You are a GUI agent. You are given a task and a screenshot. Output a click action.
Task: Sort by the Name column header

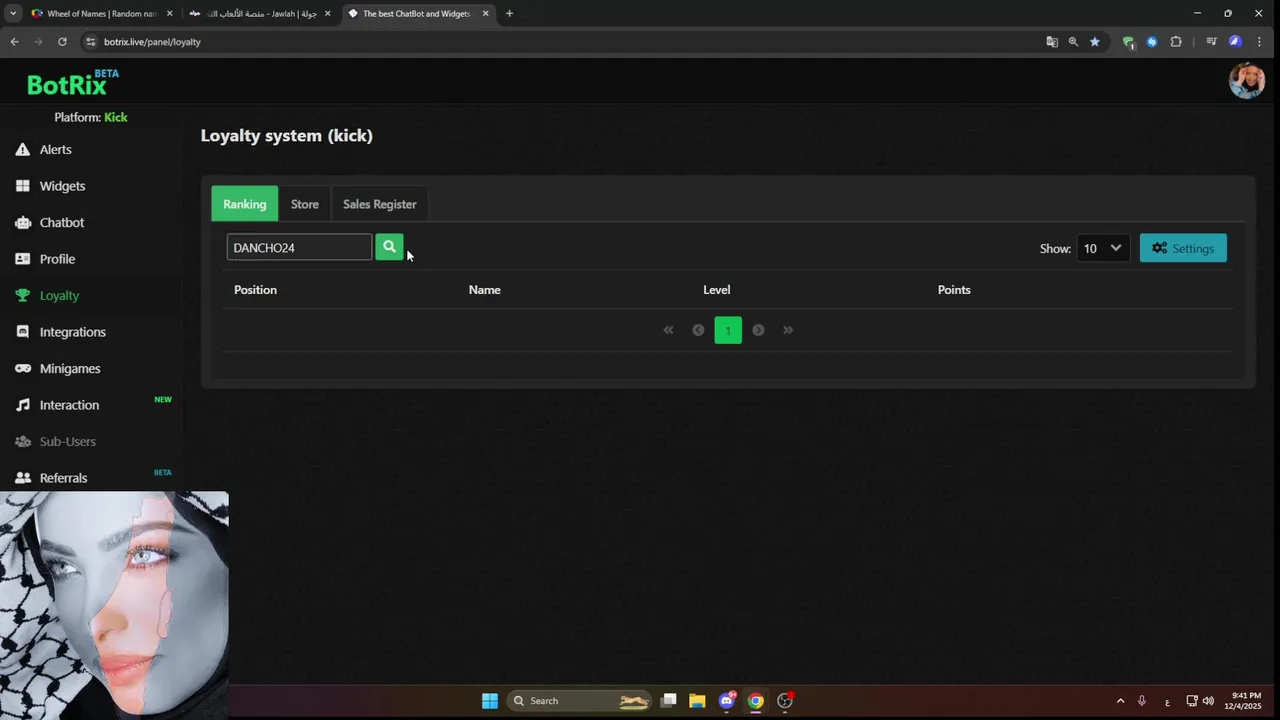pos(484,290)
